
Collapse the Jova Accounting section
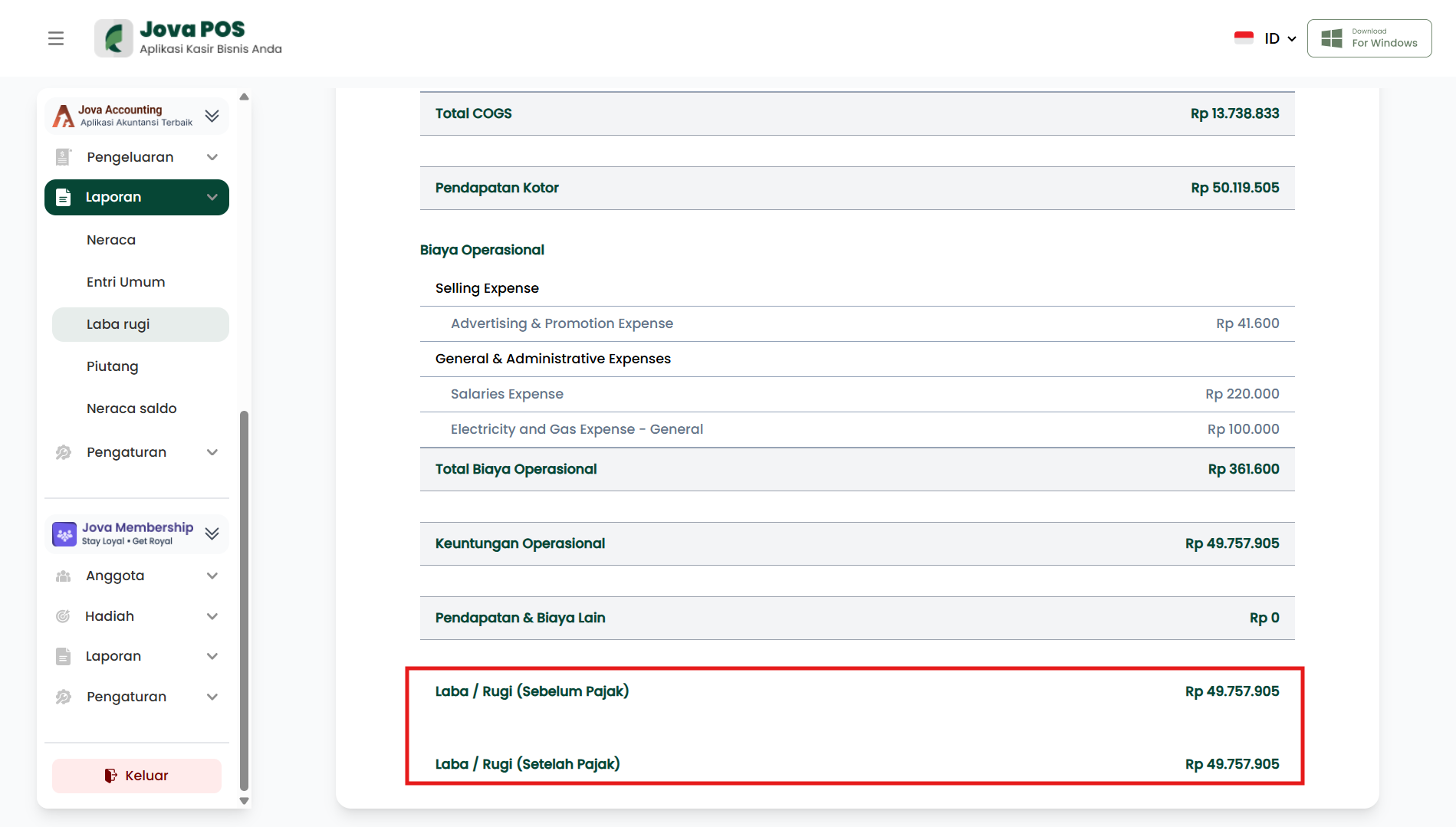(x=212, y=116)
